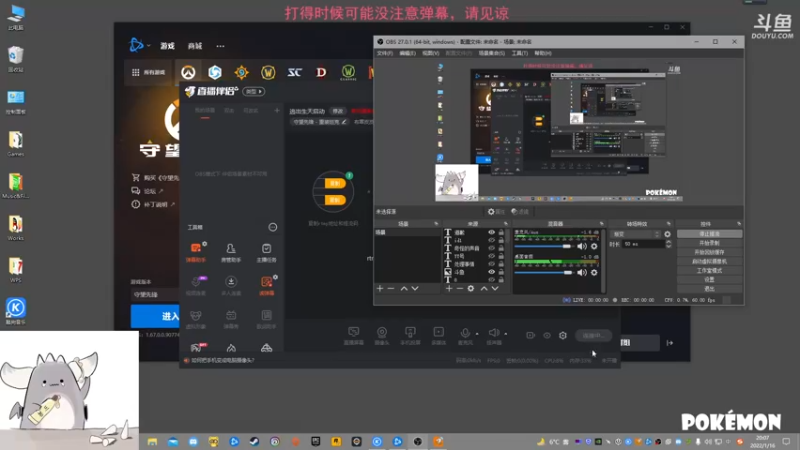Screen dimensions: 800x450
Task: Click the 论坛 forum link
Action: coord(148,191)
